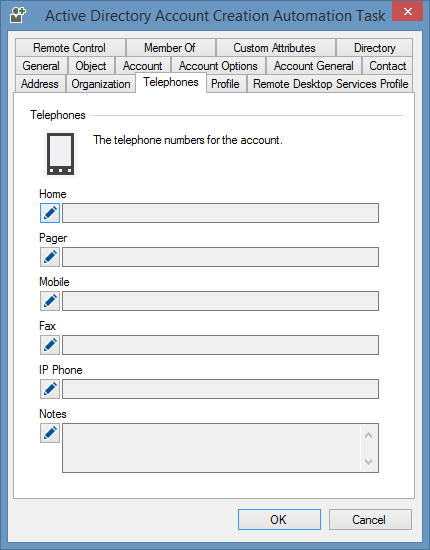This screenshot has height=550, width=430.
Task: Switch to the Remote Control tab
Action: [70, 48]
